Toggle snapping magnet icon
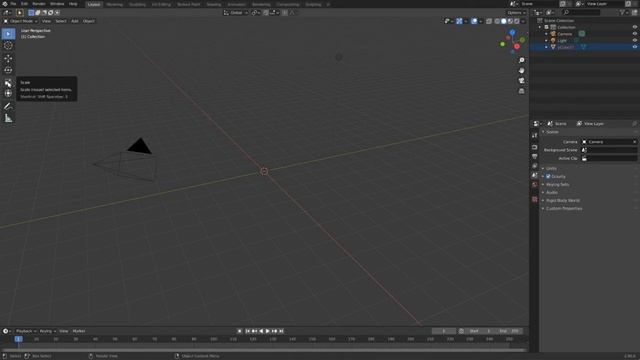640x360 pixels. 266,13
